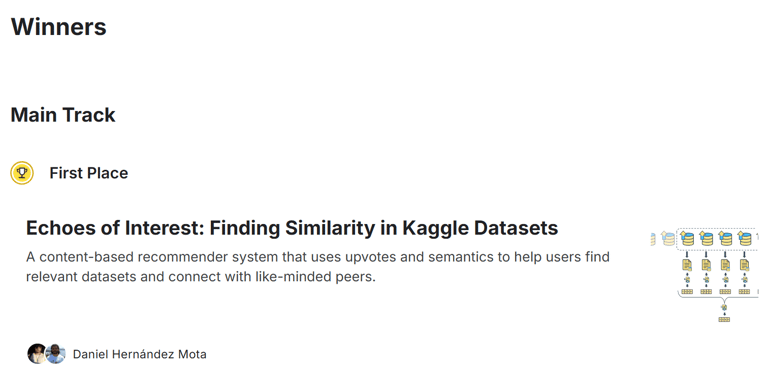Viewport: 768px width, 370px height.
Task: Select the Main Track section heading
Action: [63, 115]
